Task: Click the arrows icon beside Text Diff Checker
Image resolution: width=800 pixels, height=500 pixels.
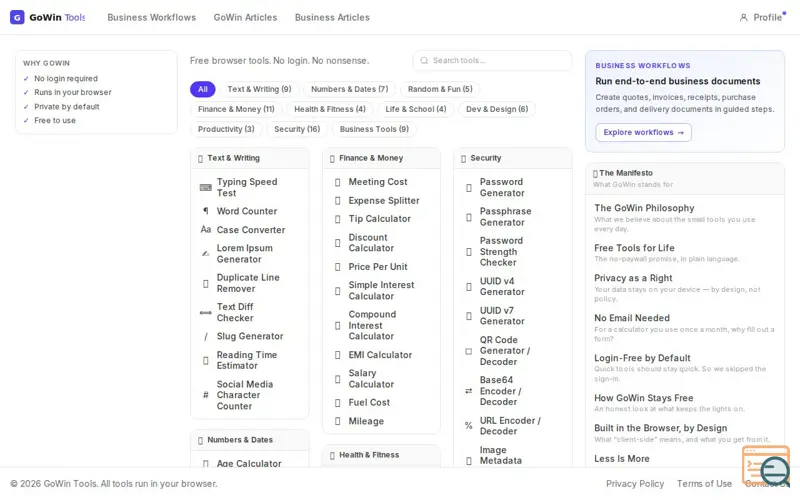Action: click(x=206, y=313)
